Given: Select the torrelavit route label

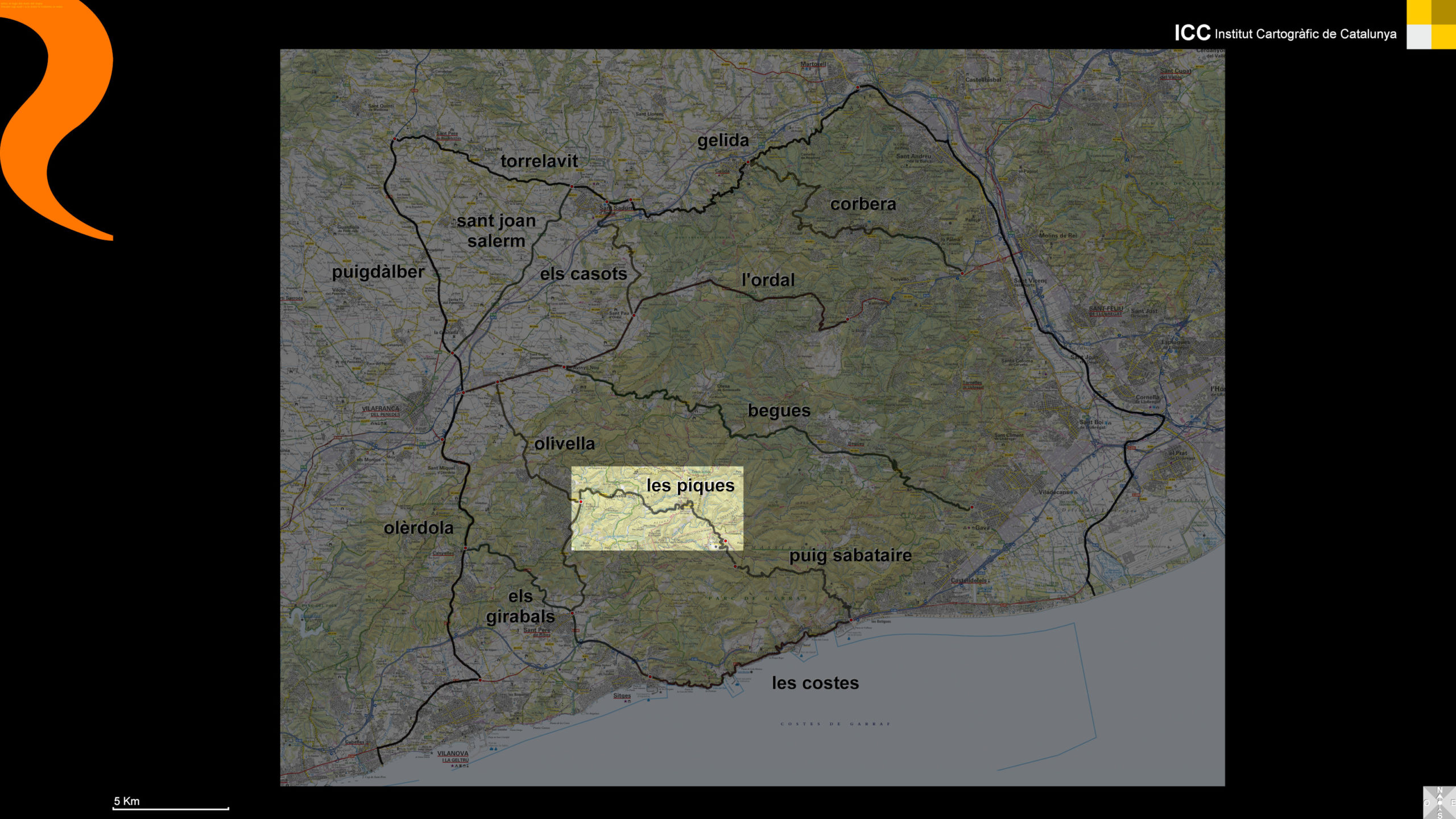Looking at the screenshot, I should [539, 162].
